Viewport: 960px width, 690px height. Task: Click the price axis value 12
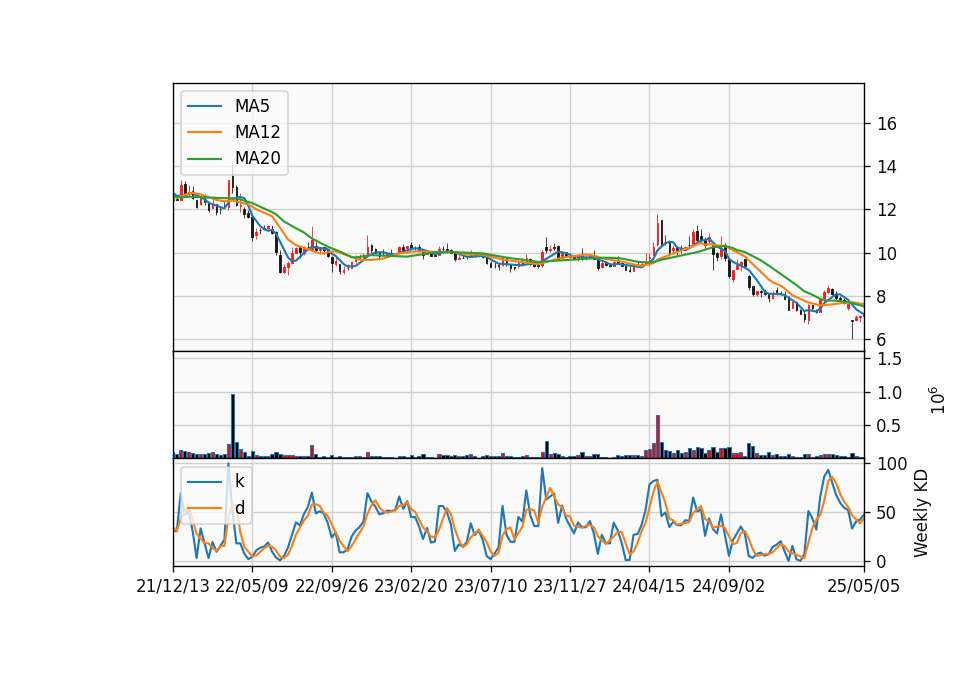[887, 210]
